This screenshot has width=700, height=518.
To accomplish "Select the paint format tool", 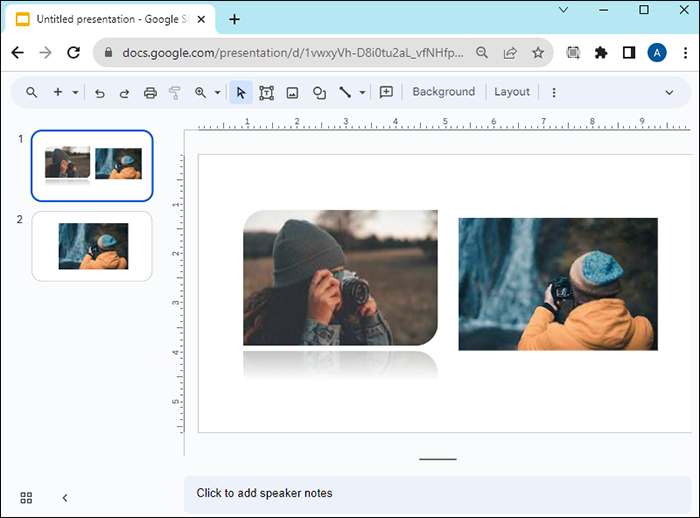I will point(175,92).
